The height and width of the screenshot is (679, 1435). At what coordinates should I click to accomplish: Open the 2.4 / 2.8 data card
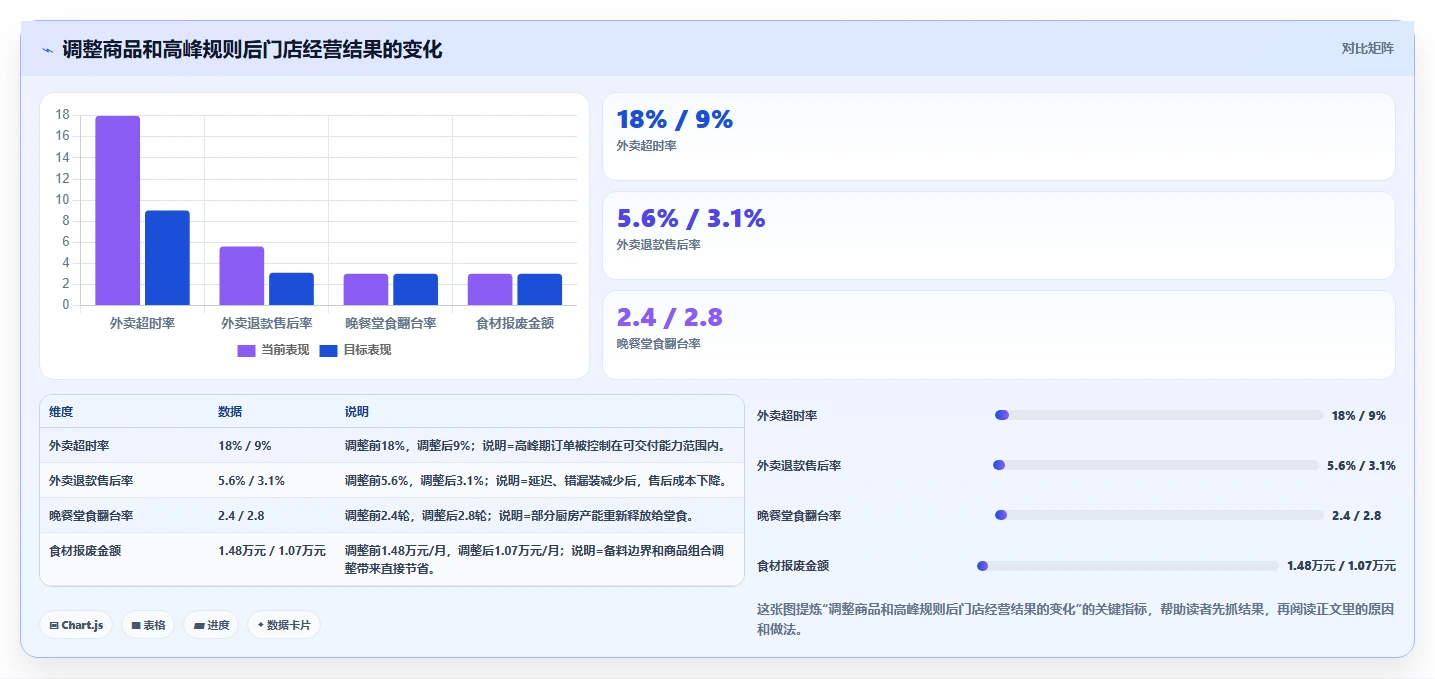pyautogui.click(x=998, y=335)
